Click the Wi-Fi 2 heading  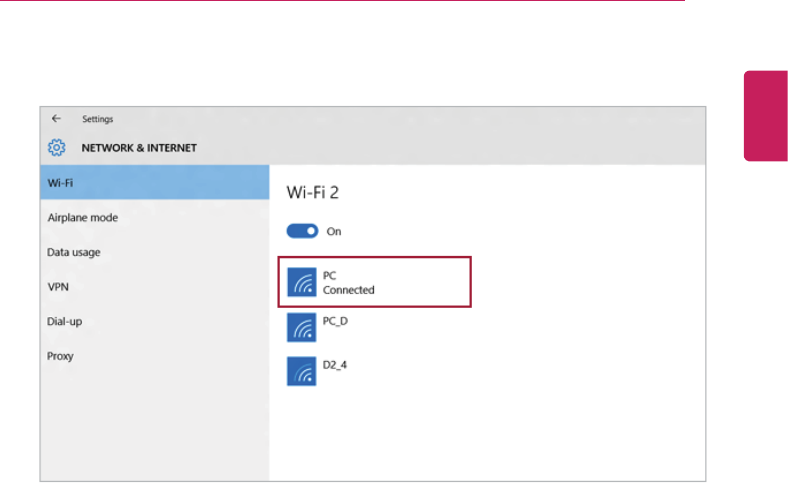click(x=314, y=192)
